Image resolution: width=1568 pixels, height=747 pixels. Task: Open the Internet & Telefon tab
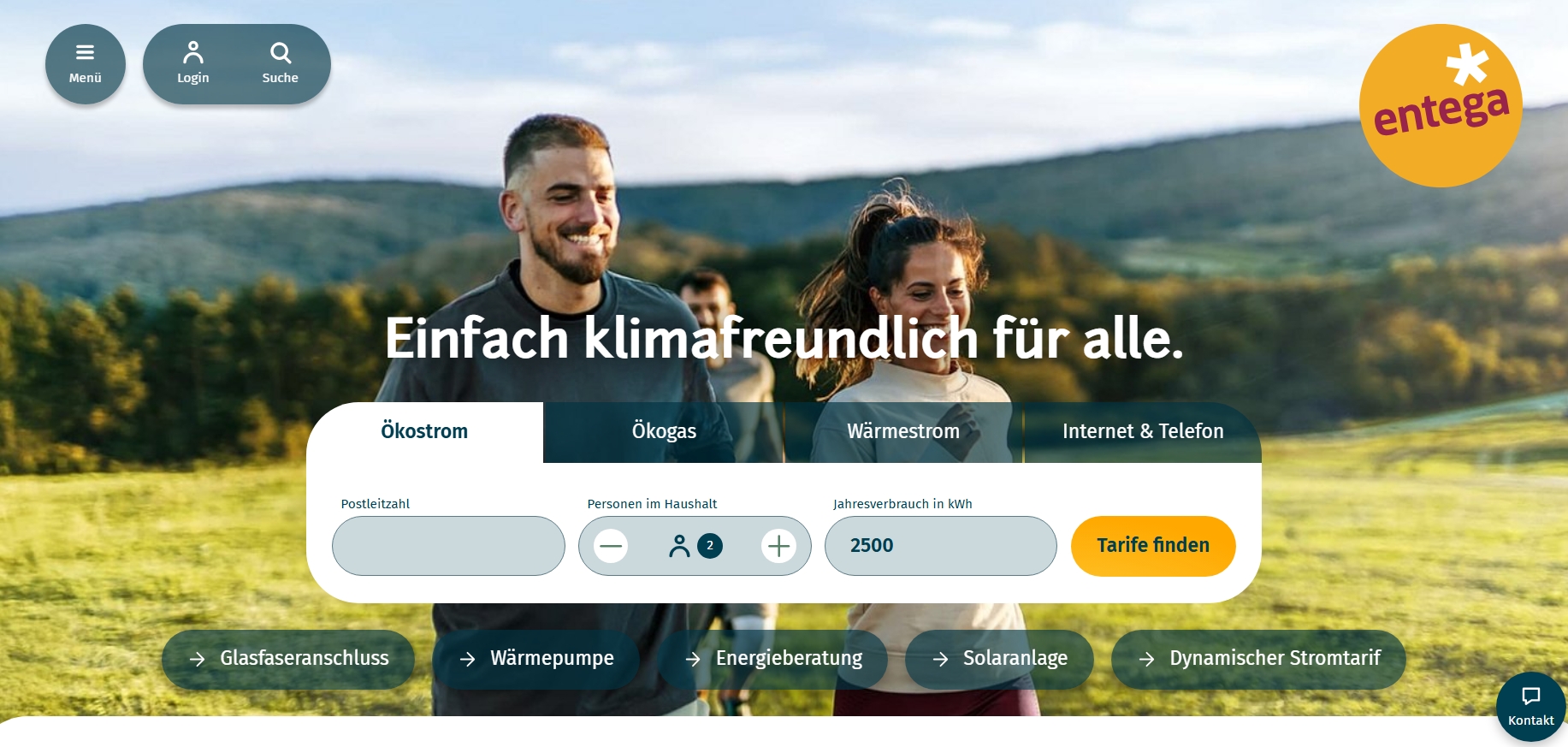(1143, 432)
